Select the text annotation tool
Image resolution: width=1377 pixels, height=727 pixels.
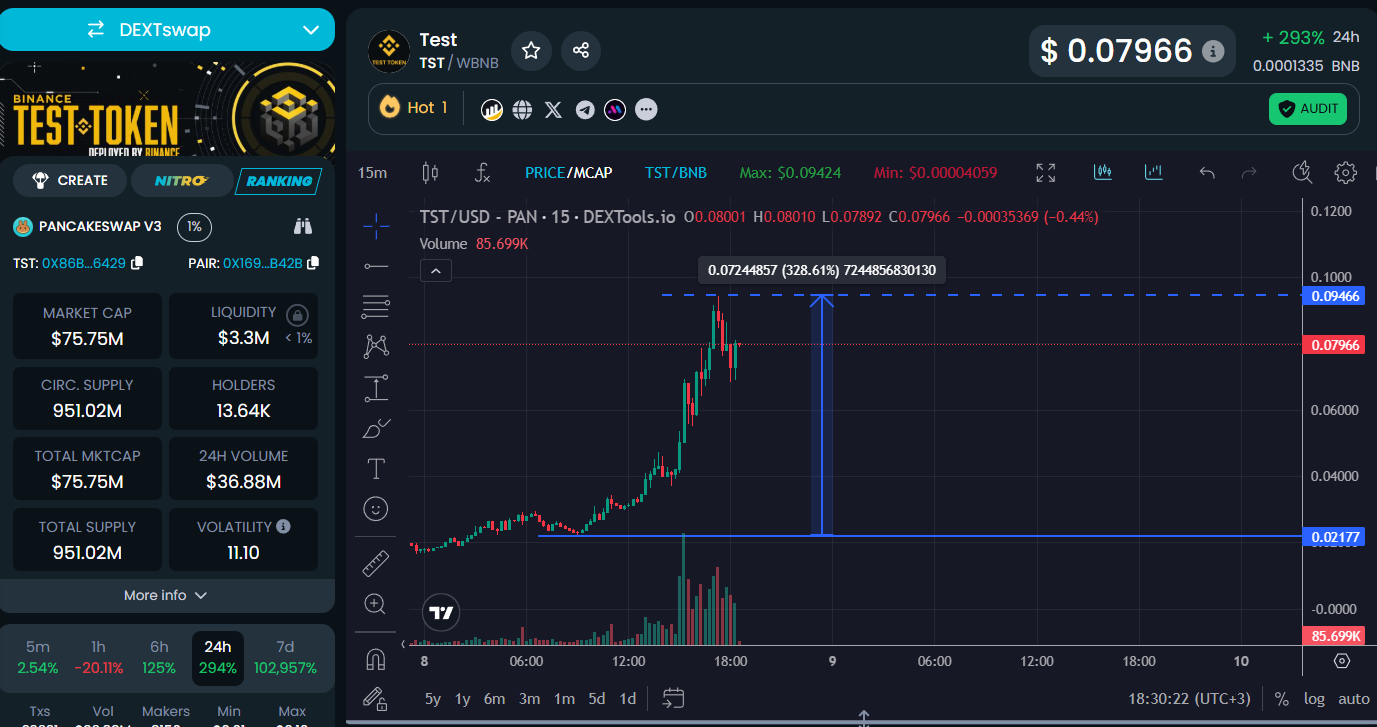376,468
